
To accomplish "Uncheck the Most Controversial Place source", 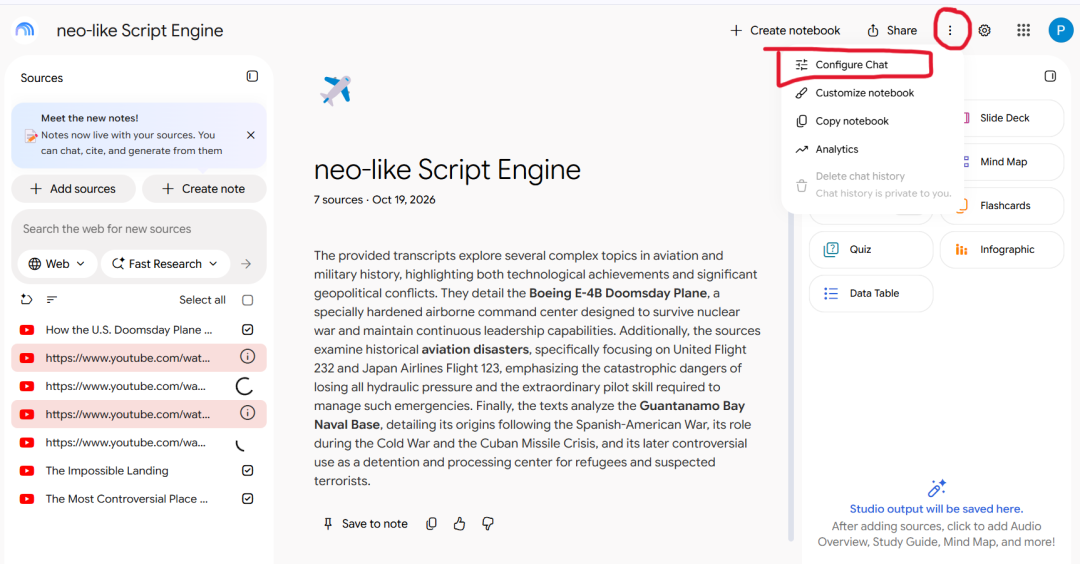I will [248, 499].
